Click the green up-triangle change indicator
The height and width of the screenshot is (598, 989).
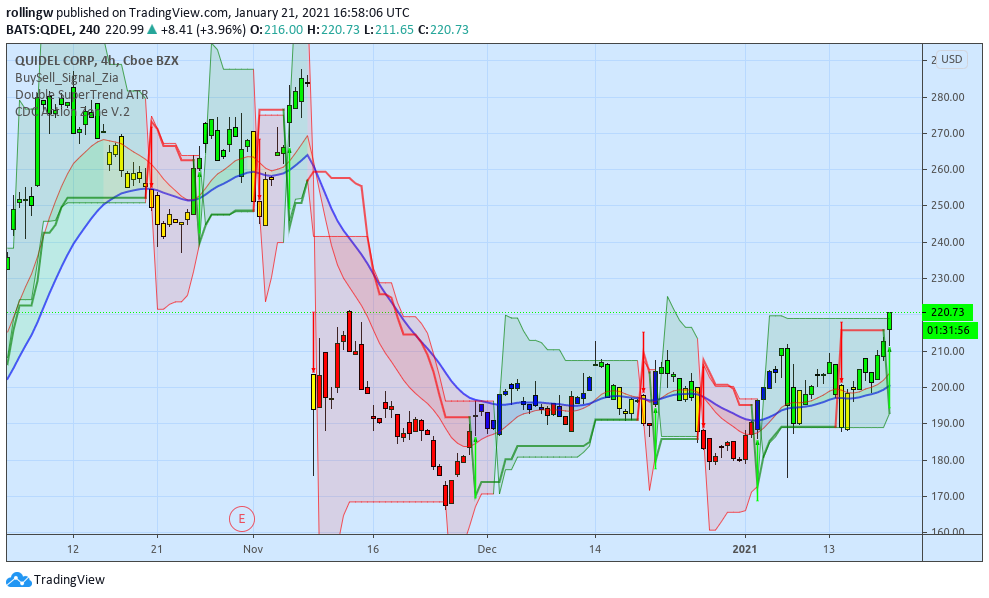pyautogui.click(x=151, y=30)
